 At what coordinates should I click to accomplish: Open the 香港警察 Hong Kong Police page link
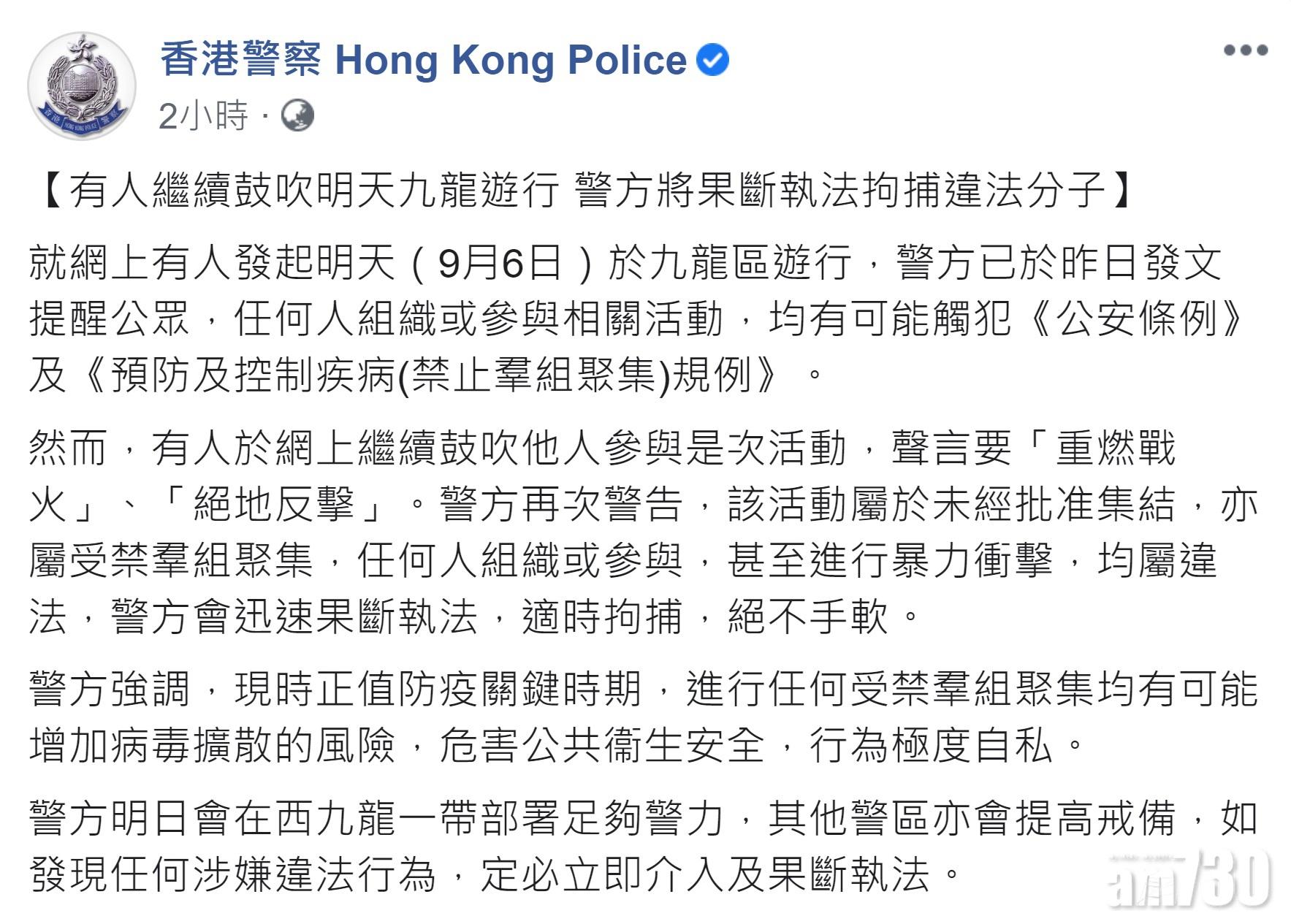(x=424, y=61)
